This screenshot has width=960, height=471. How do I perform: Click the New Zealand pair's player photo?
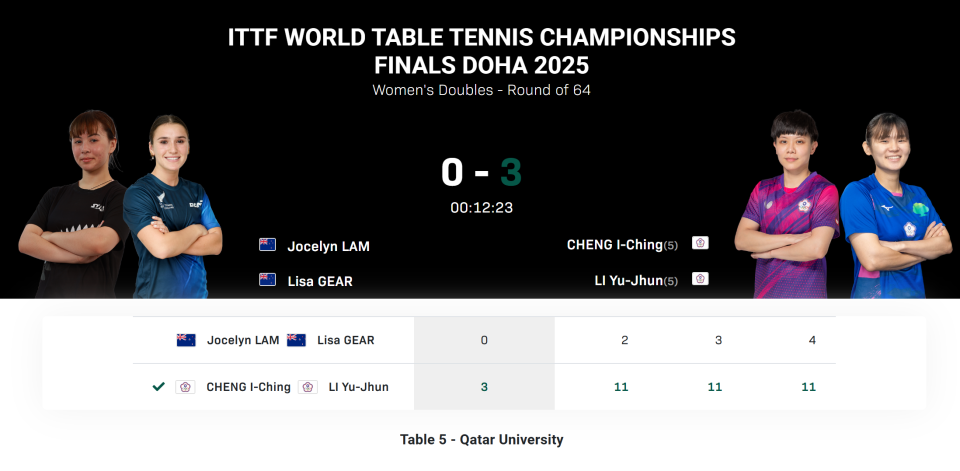pos(120,205)
